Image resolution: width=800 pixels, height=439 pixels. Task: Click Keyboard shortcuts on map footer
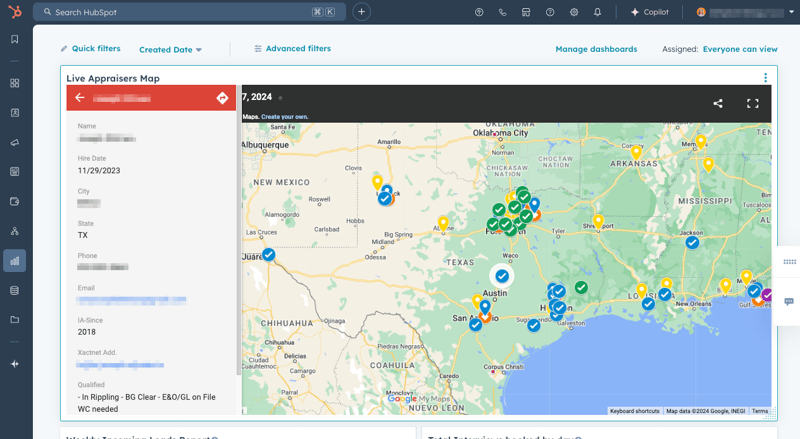tap(635, 411)
